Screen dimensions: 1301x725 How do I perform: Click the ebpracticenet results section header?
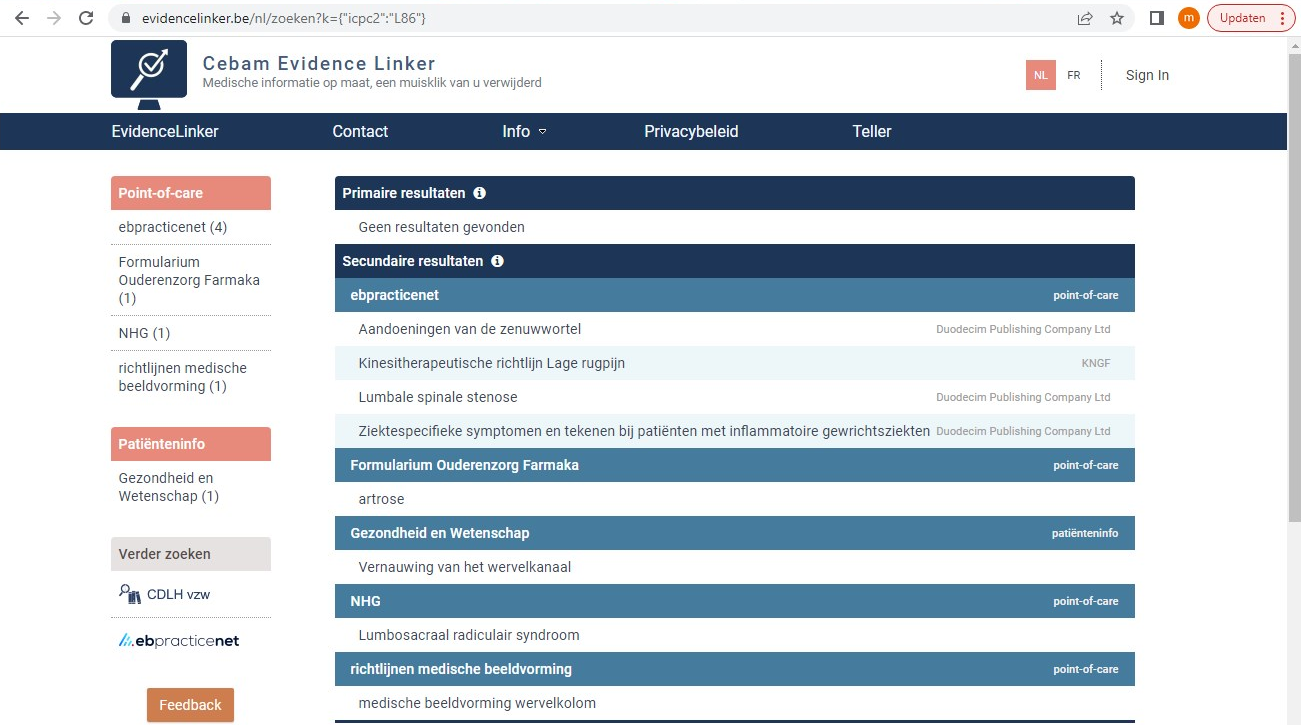pyautogui.click(x=735, y=295)
